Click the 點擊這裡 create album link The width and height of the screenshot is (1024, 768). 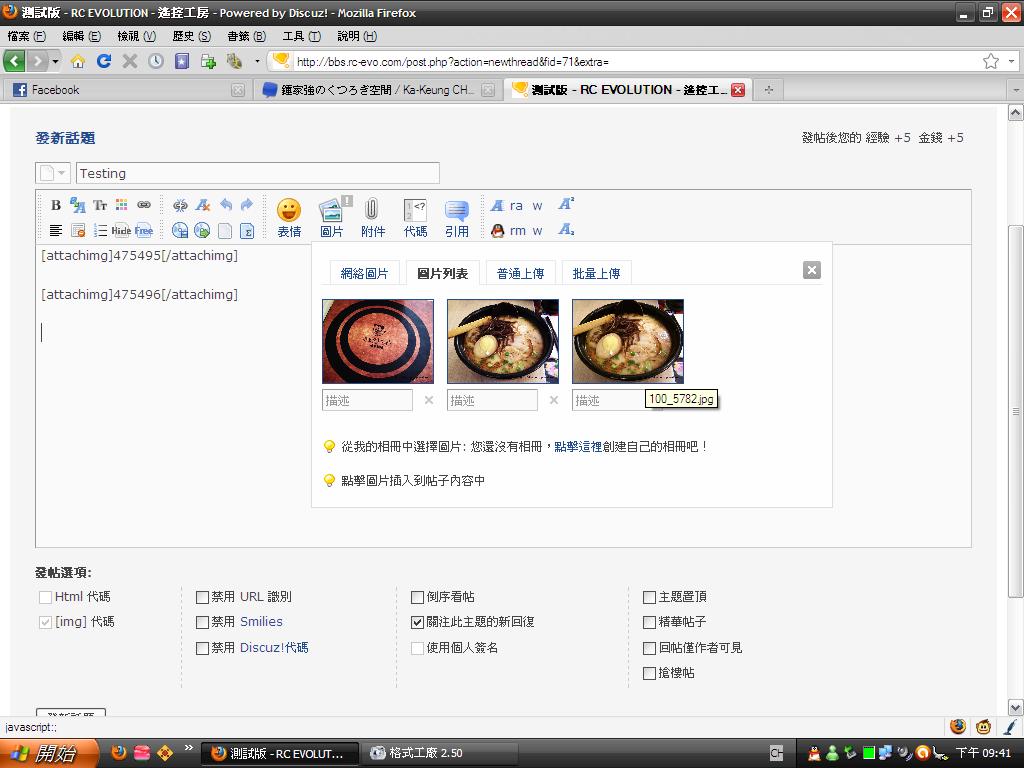(578, 447)
